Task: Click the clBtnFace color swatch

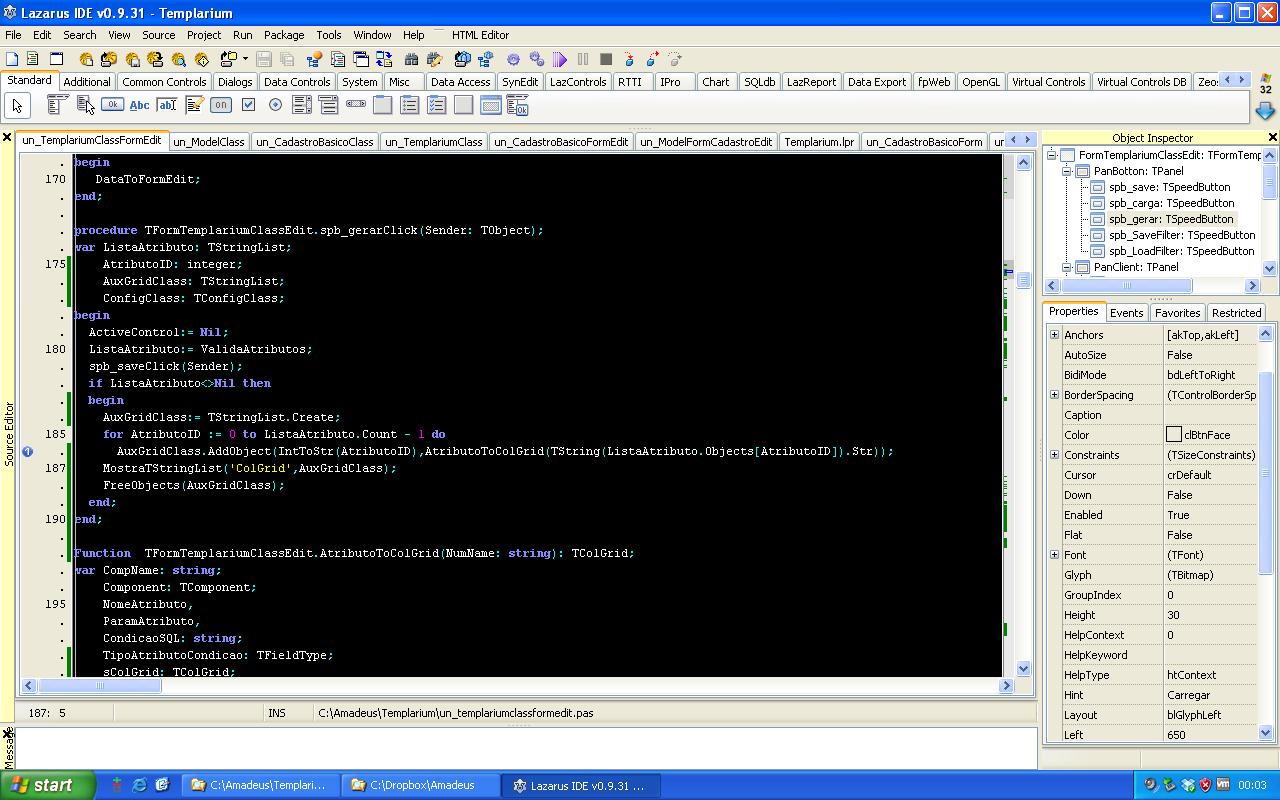Action: click(1174, 435)
